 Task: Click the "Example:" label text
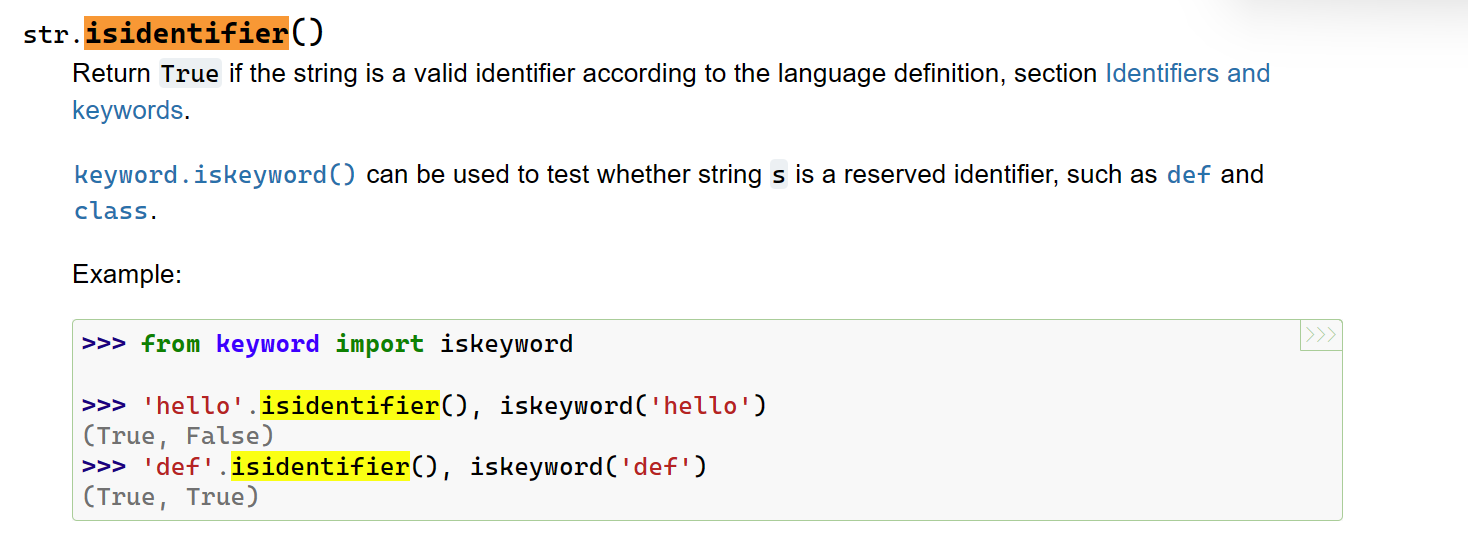(x=126, y=274)
